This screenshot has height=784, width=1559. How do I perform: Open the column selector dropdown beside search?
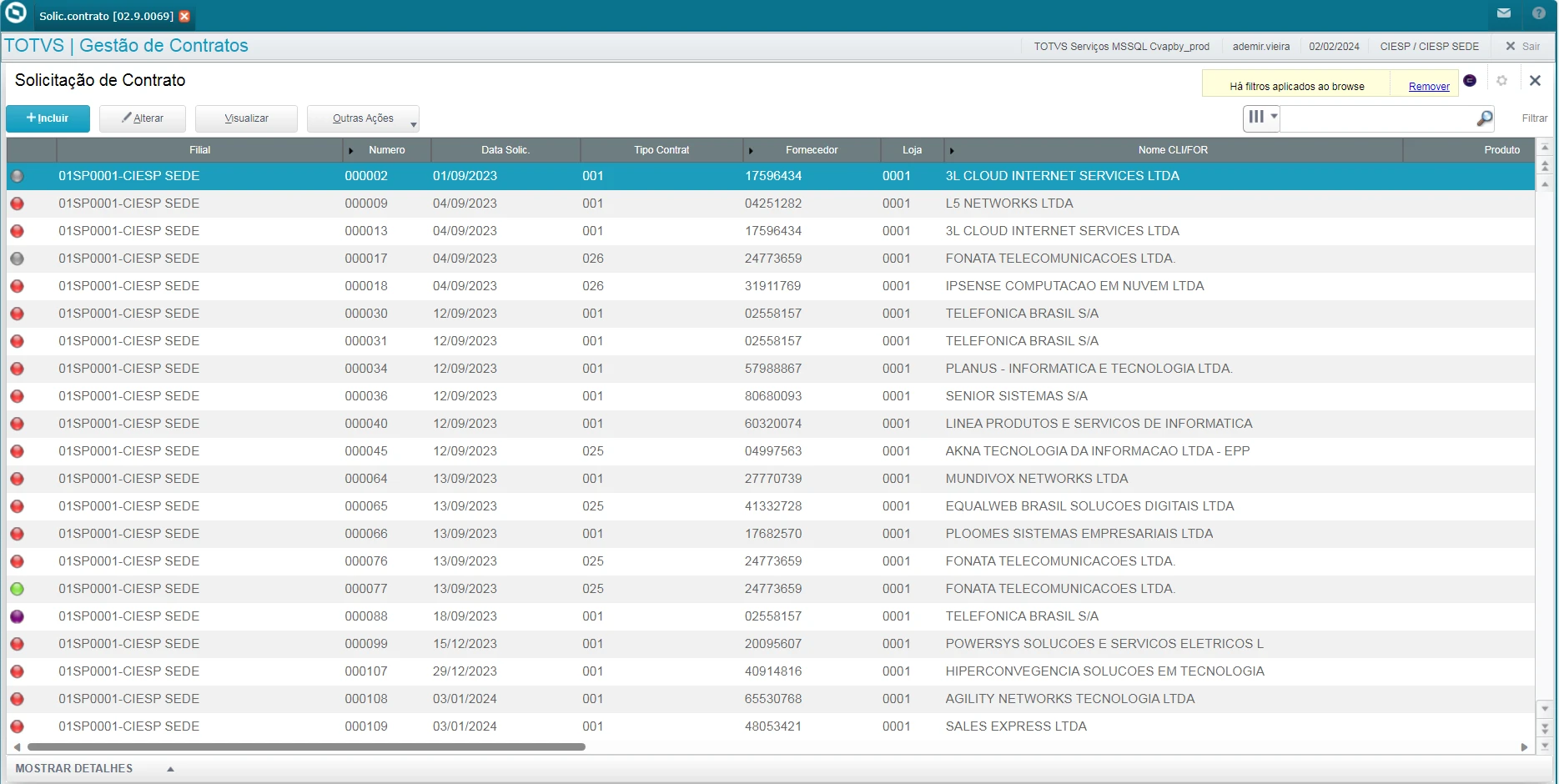click(1260, 118)
